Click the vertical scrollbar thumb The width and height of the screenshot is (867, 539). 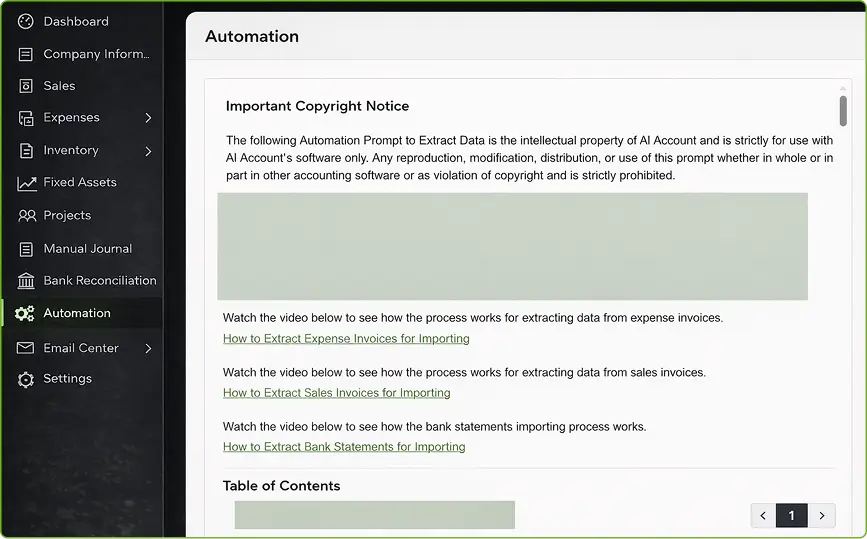843,110
